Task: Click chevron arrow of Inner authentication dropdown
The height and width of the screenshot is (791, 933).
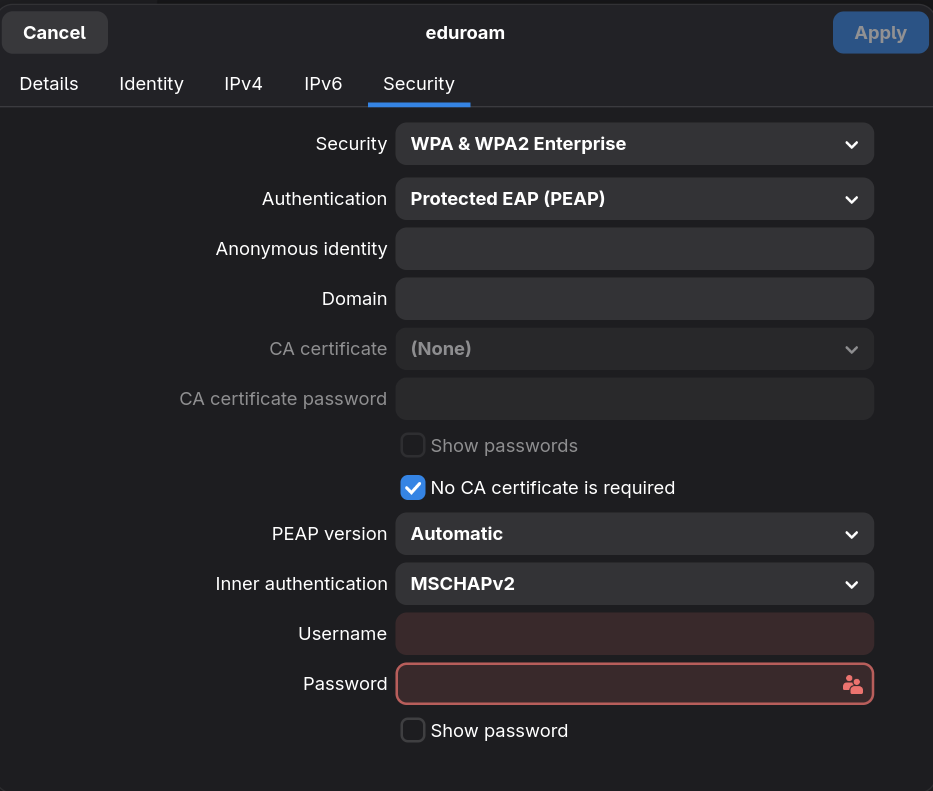Action: (851, 584)
